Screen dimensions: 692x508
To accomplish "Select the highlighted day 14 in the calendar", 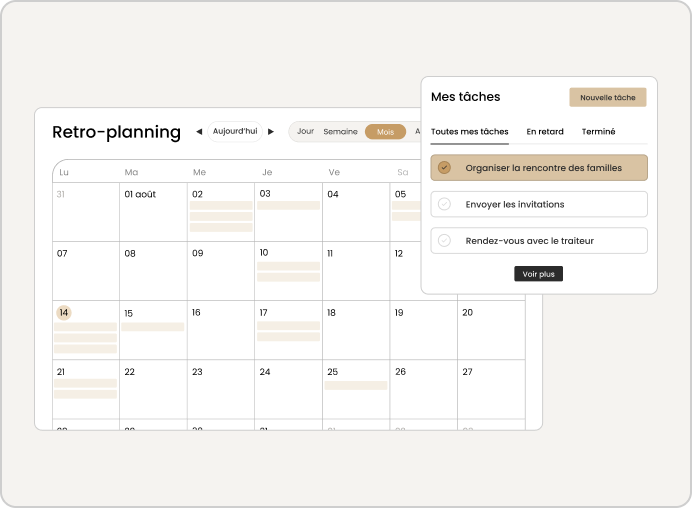I will (x=64, y=312).
